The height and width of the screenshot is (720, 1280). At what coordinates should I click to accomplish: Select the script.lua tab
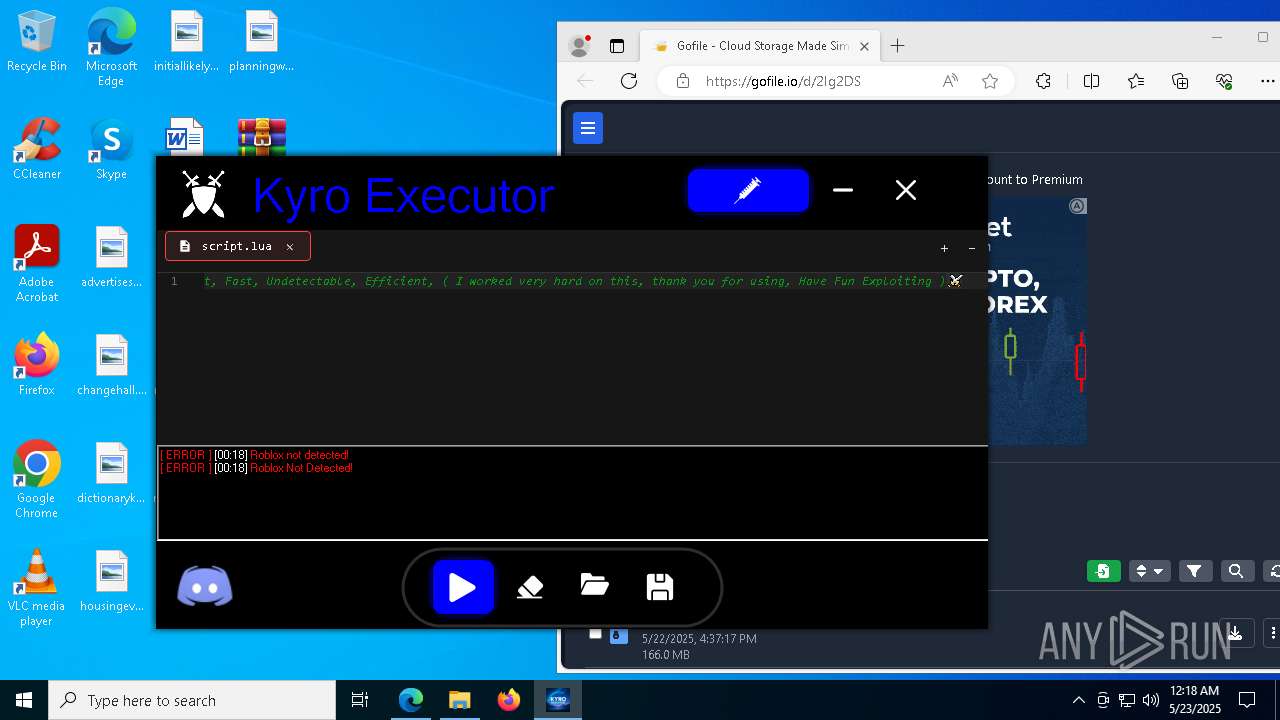pyautogui.click(x=237, y=246)
